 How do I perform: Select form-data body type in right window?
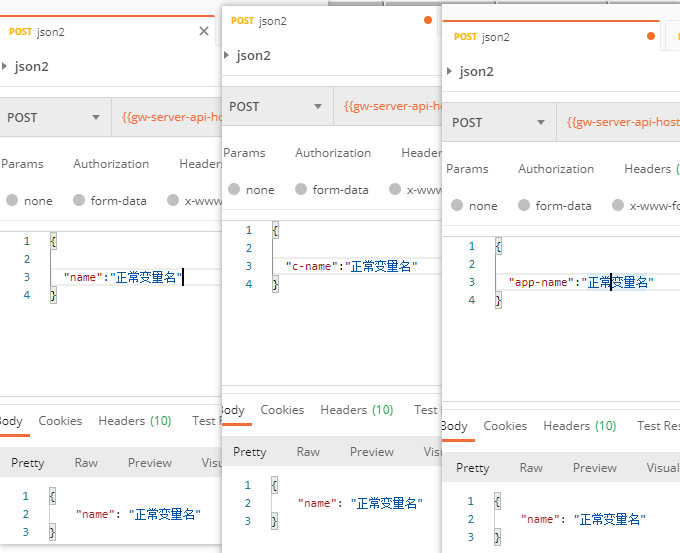(524, 205)
